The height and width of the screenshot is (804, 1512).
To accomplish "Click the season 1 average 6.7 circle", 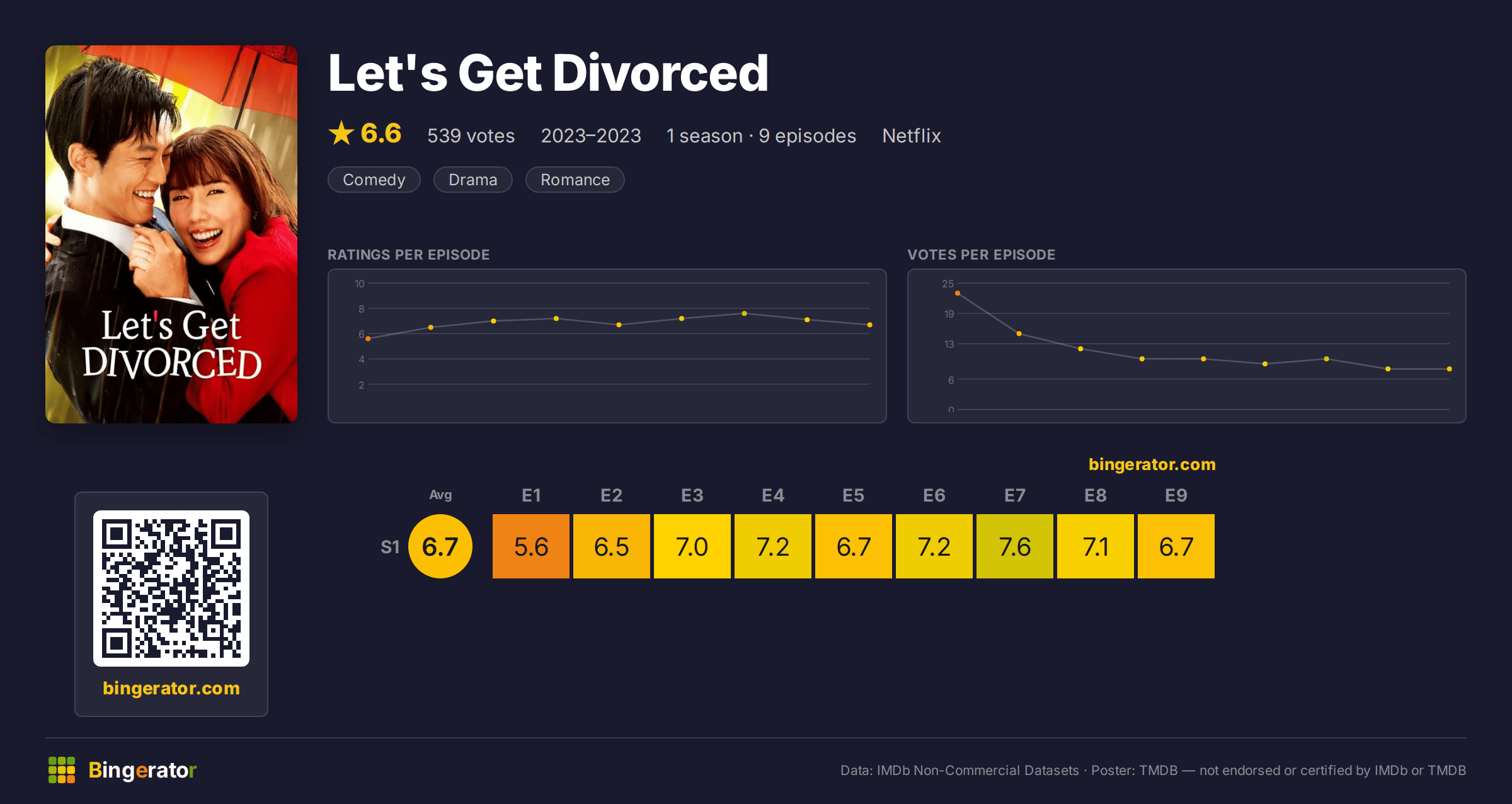I will [440, 546].
